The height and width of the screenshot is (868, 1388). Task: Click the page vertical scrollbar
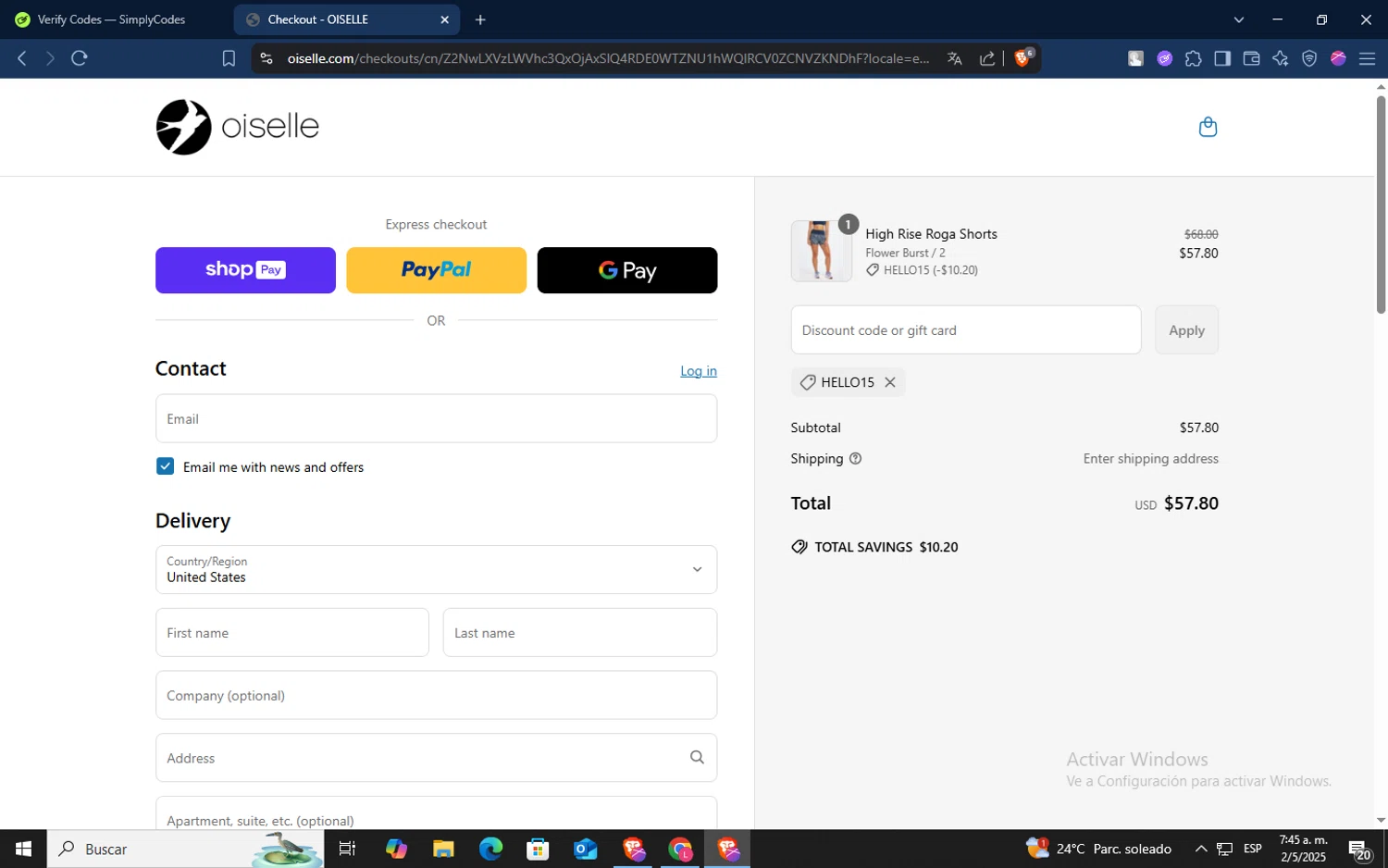1381,204
